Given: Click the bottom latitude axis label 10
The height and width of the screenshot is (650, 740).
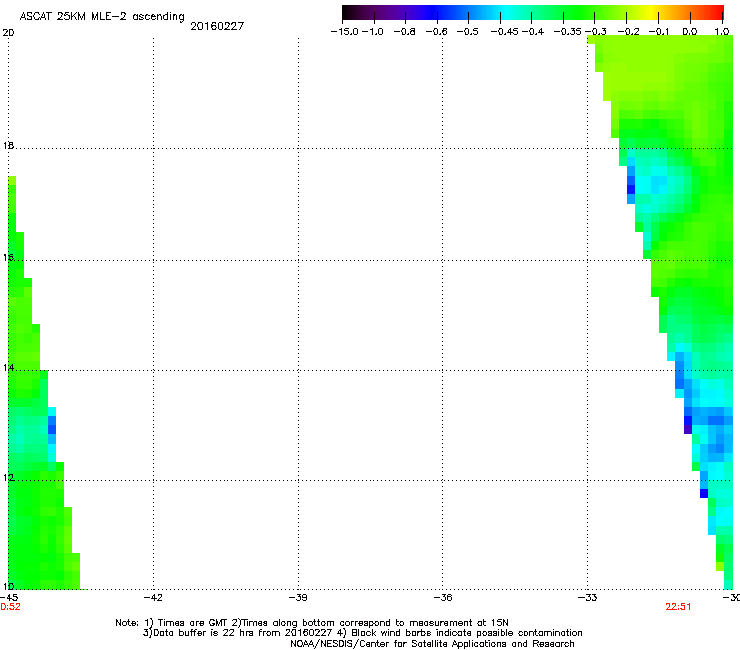Looking at the screenshot, I should [8, 586].
